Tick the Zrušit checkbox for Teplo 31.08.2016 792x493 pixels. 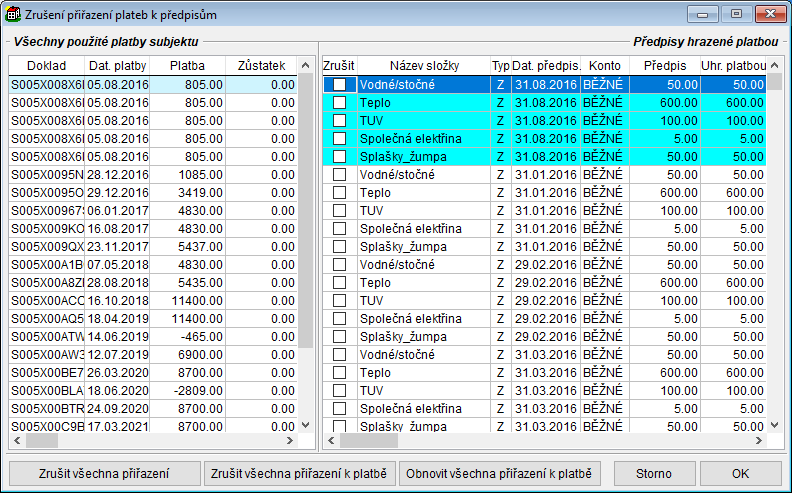click(x=340, y=103)
